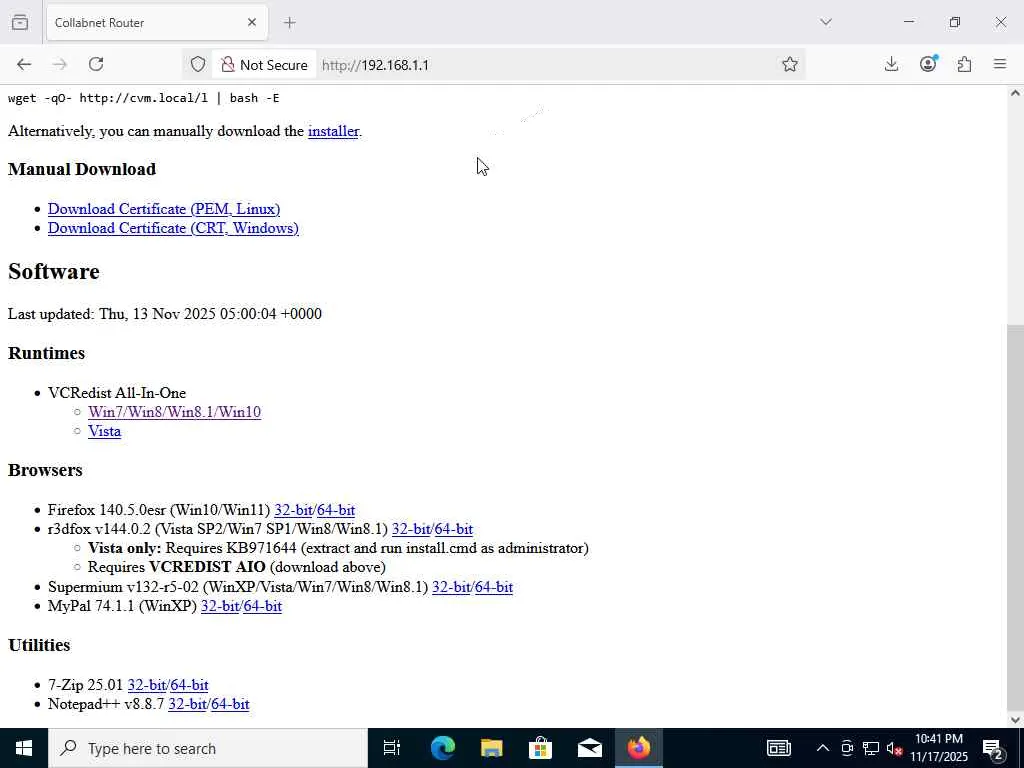The image size is (1024, 768).
Task: Open VCRedist Vista link
Action: (x=104, y=431)
